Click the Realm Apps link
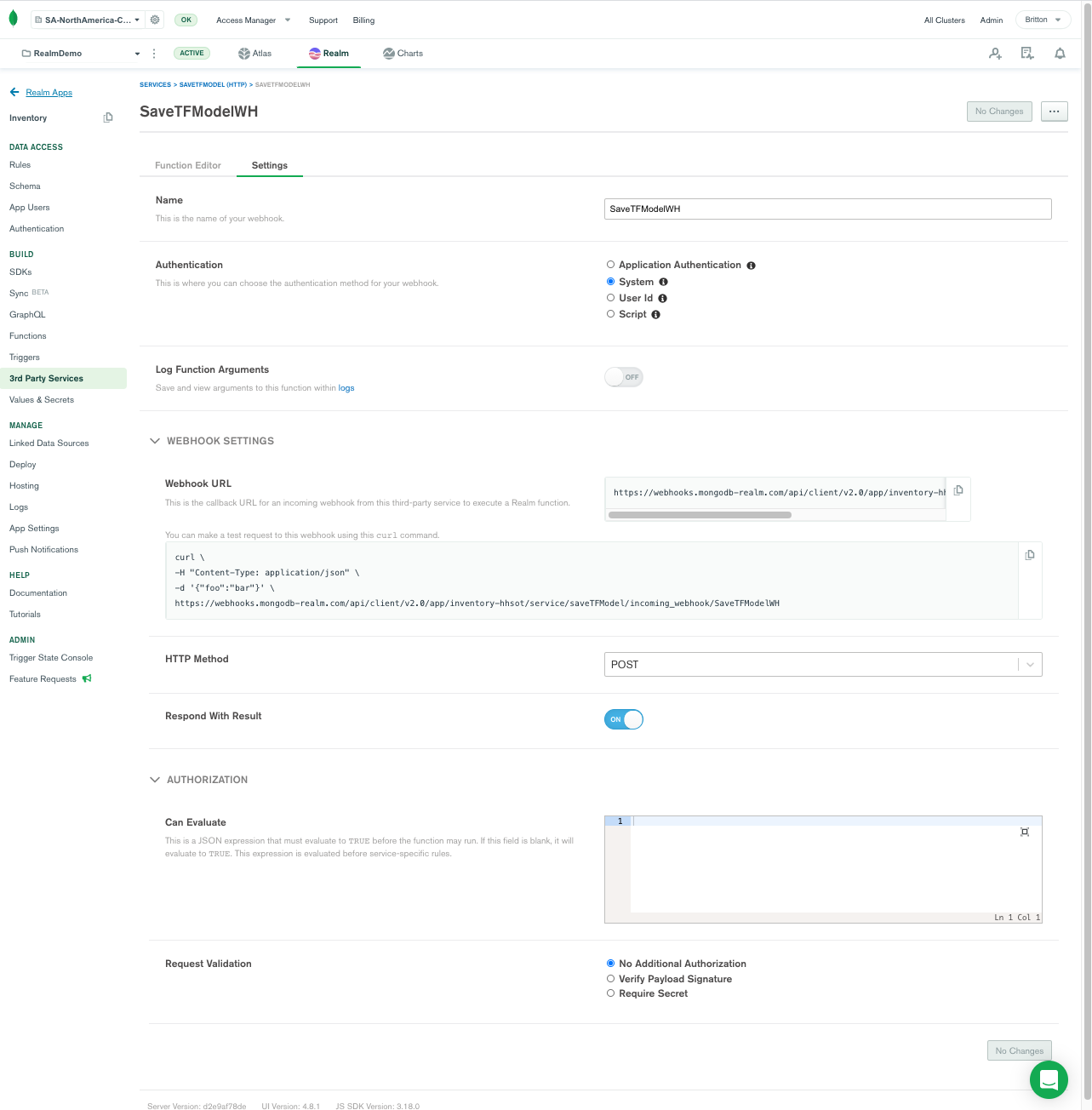Screen dimensions: 1092x1110 tap(49, 92)
